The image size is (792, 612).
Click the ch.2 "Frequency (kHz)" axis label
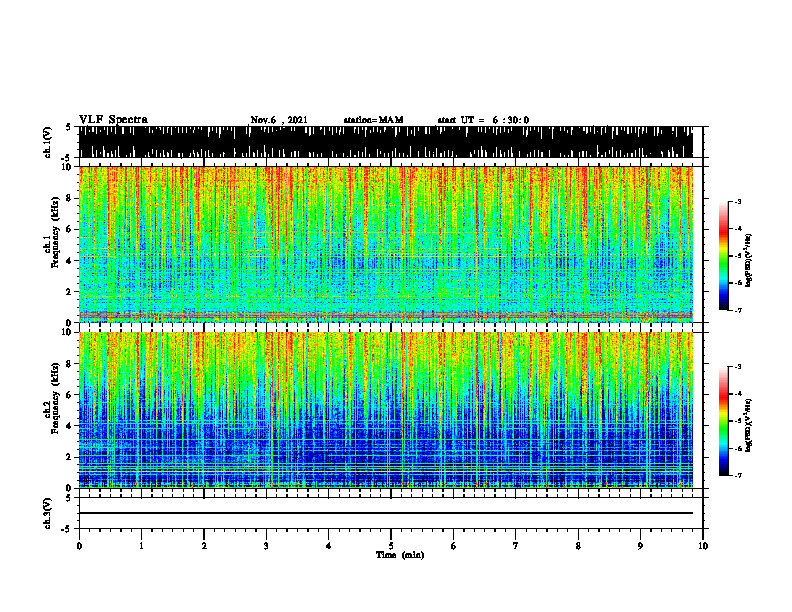pyautogui.click(x=55, y=398)
